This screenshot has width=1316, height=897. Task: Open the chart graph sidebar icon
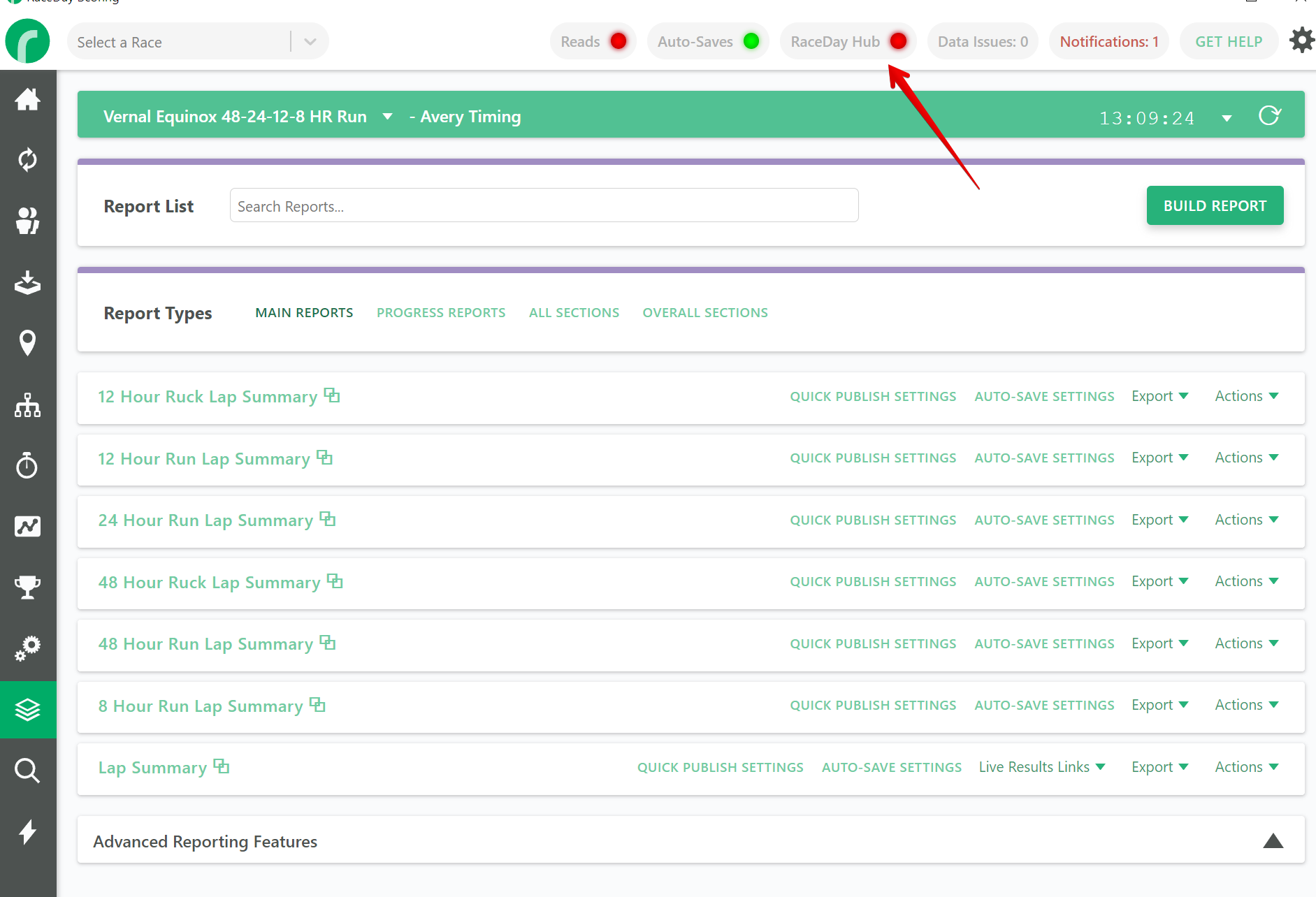[x=27, y=526]
